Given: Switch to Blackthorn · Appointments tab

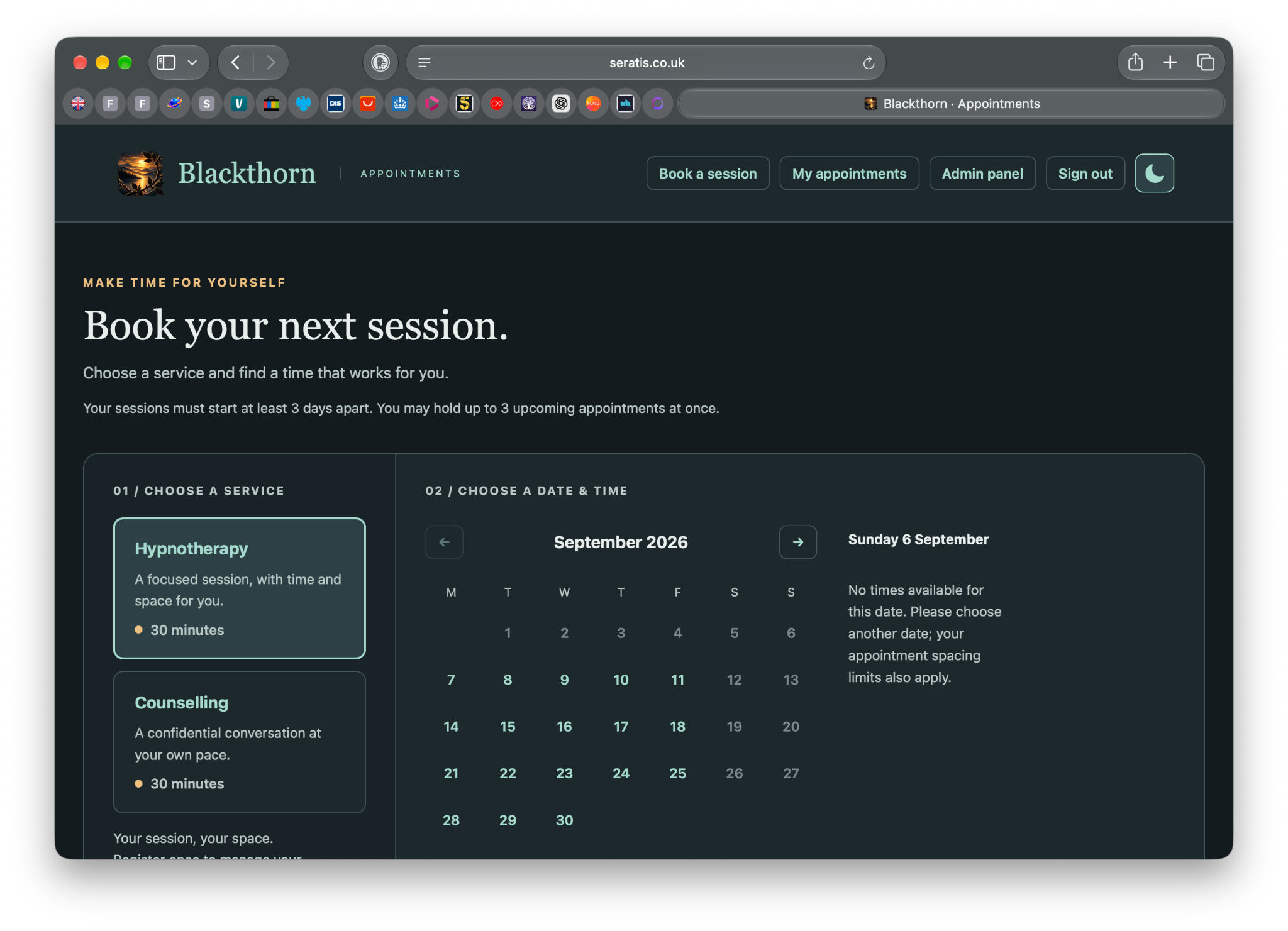Looking at the screenshot, I should tap(952, 104).
